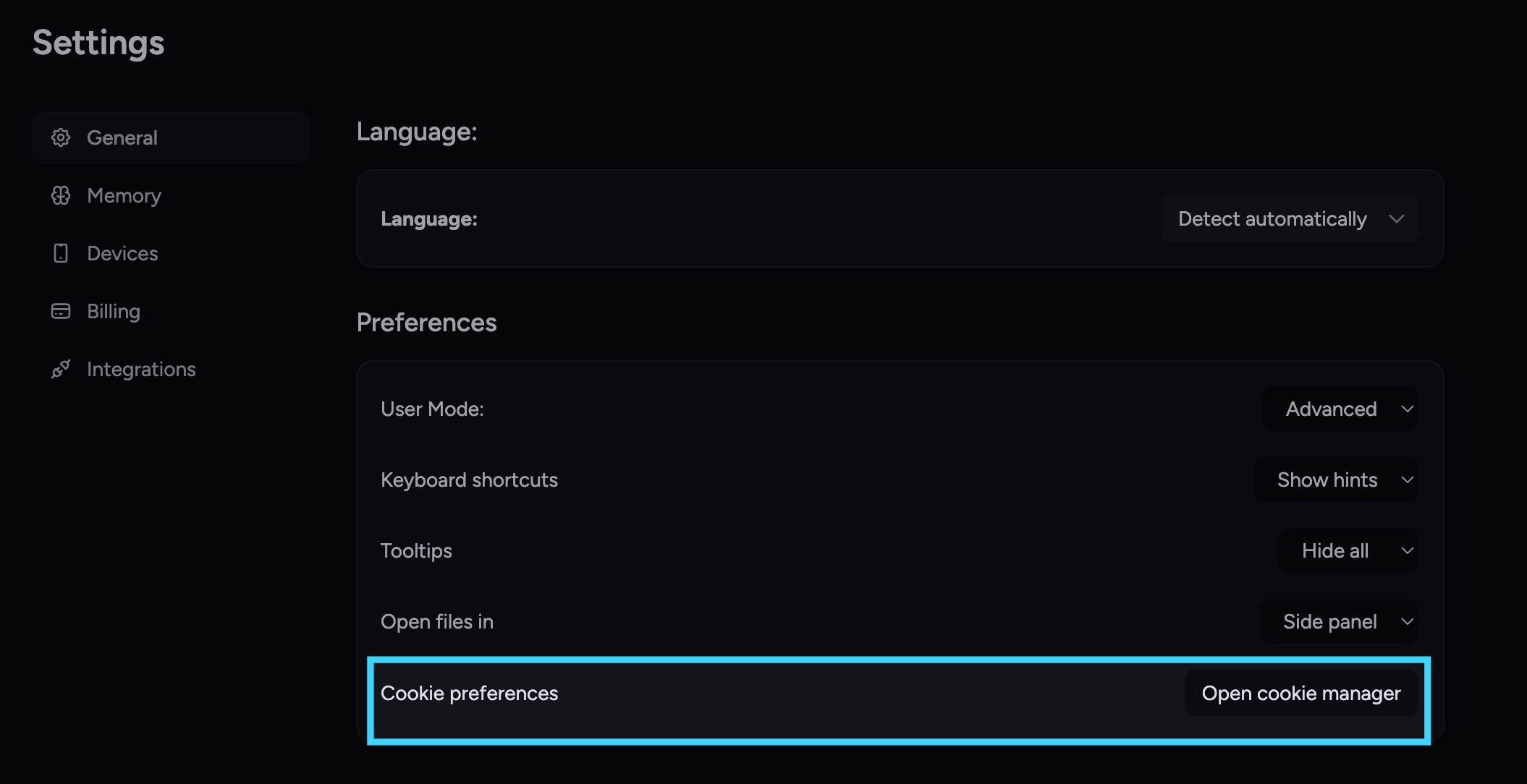Open Keyboard shortcuts Show hints dropdown
The height and width of the screenshot is (784, 1527).
[1336, 480]
